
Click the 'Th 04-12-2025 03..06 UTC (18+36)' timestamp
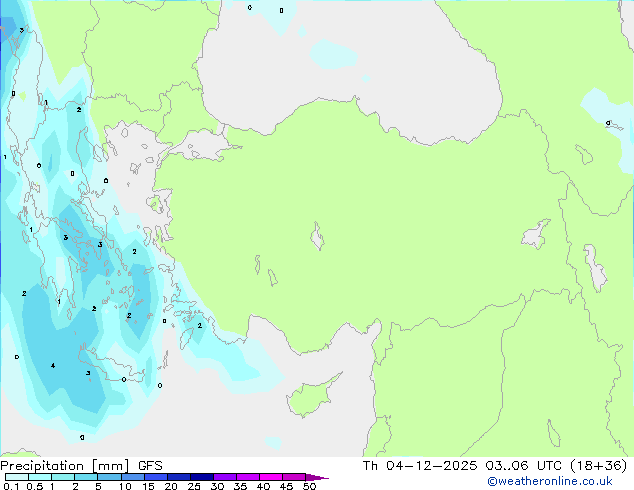495,466
